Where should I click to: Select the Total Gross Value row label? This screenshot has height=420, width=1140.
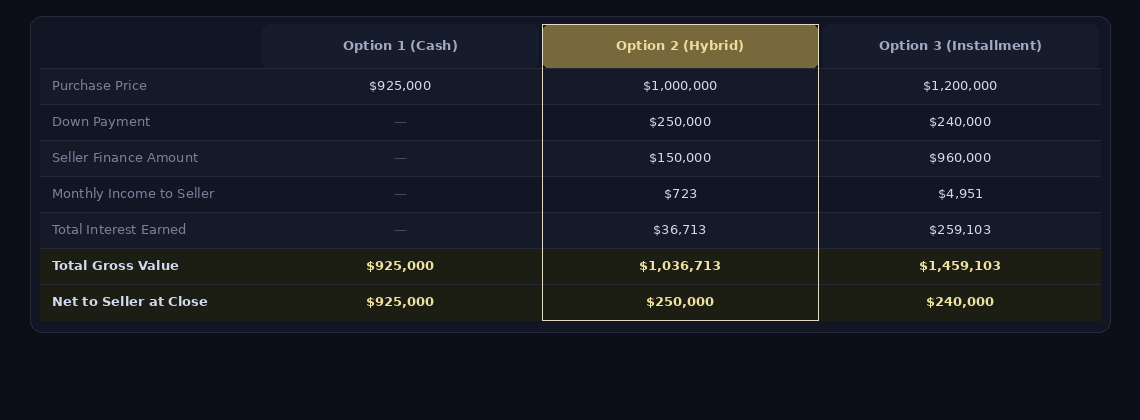pyautogui.click(x=115, y=266)
